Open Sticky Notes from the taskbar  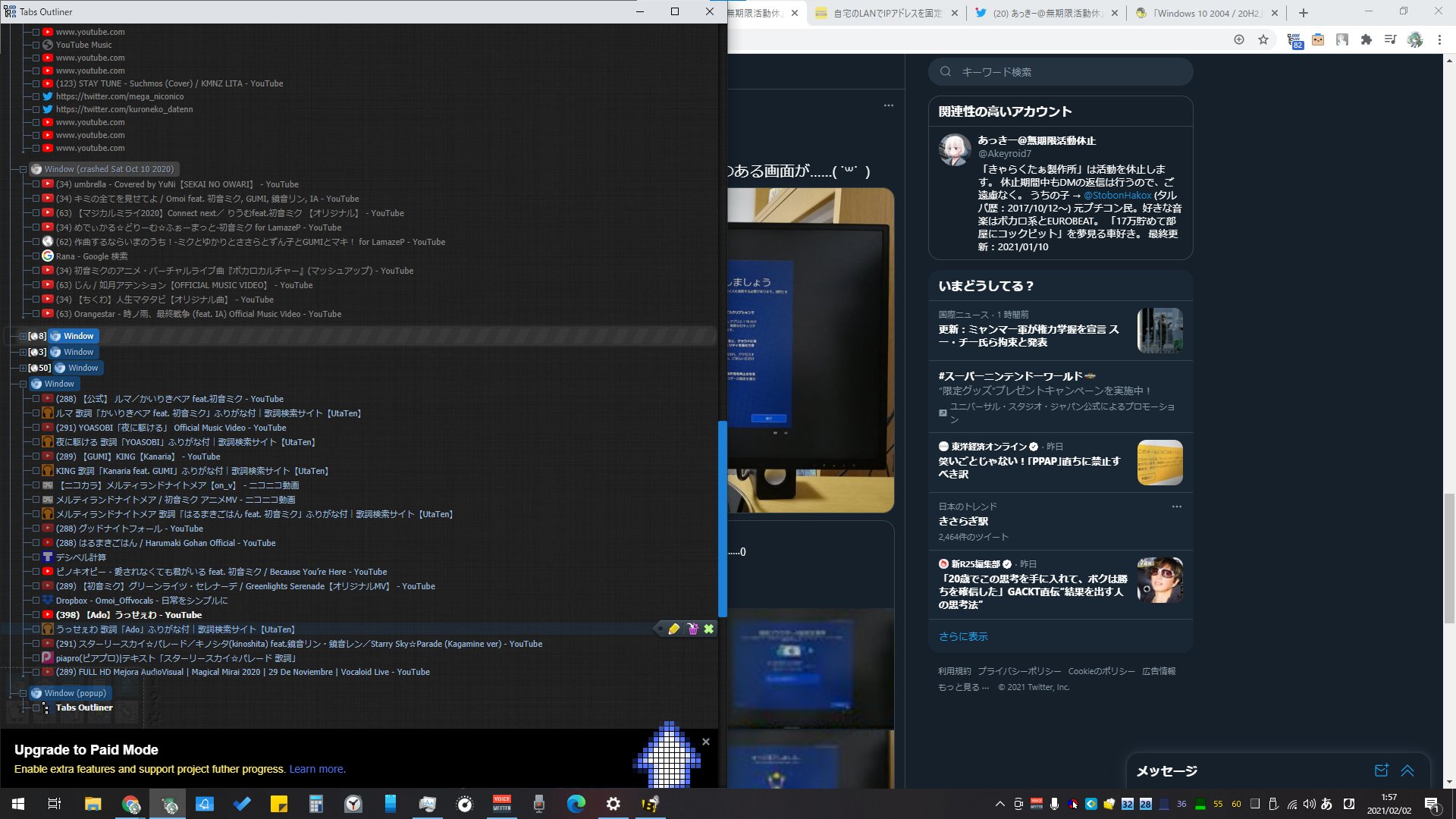279,804
